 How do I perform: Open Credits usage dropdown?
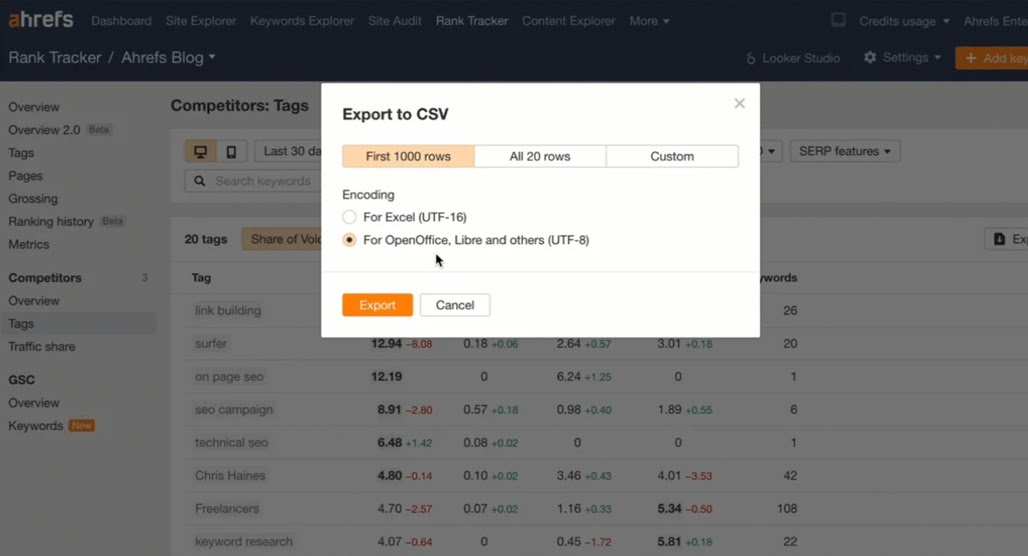(x=904, y=21)
